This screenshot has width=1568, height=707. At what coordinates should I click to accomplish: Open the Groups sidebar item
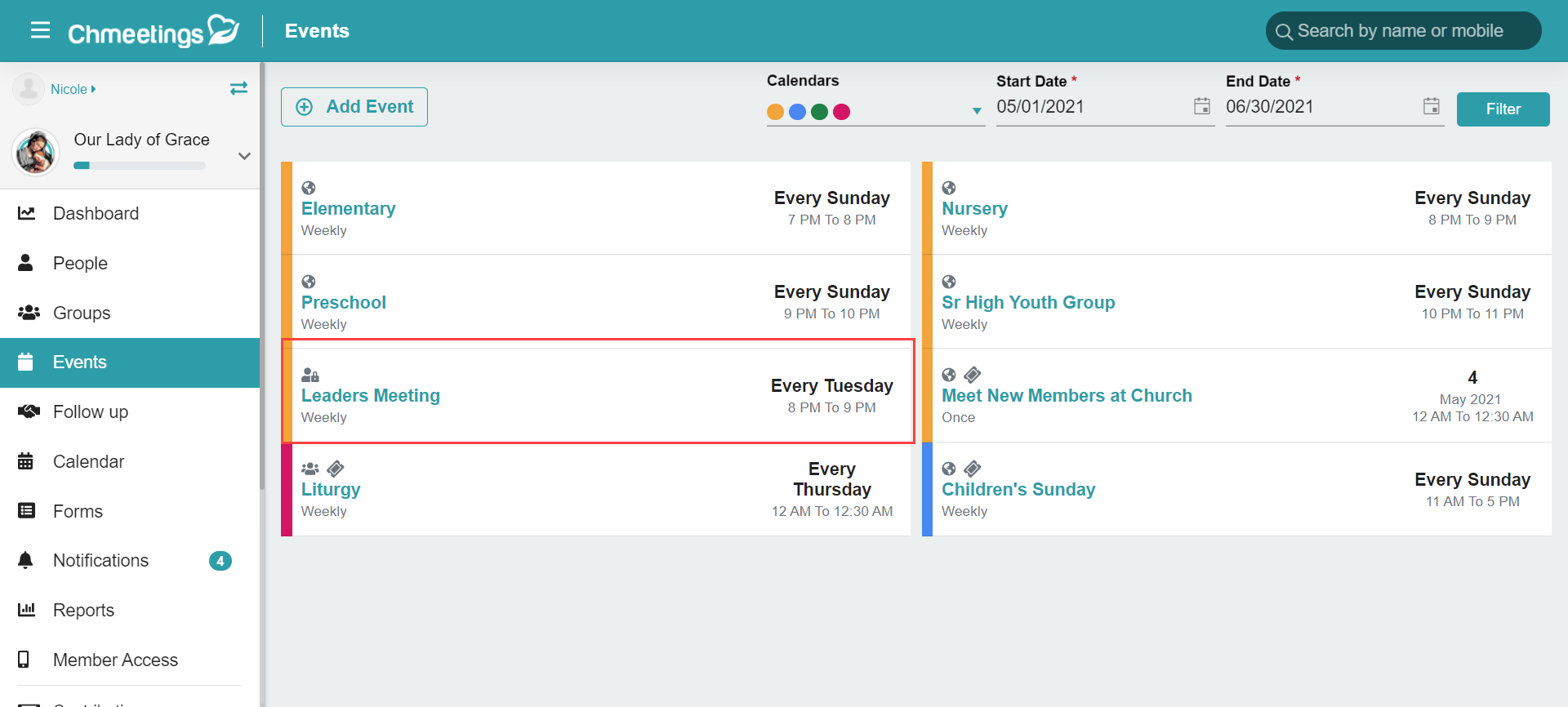coord(82,313)
